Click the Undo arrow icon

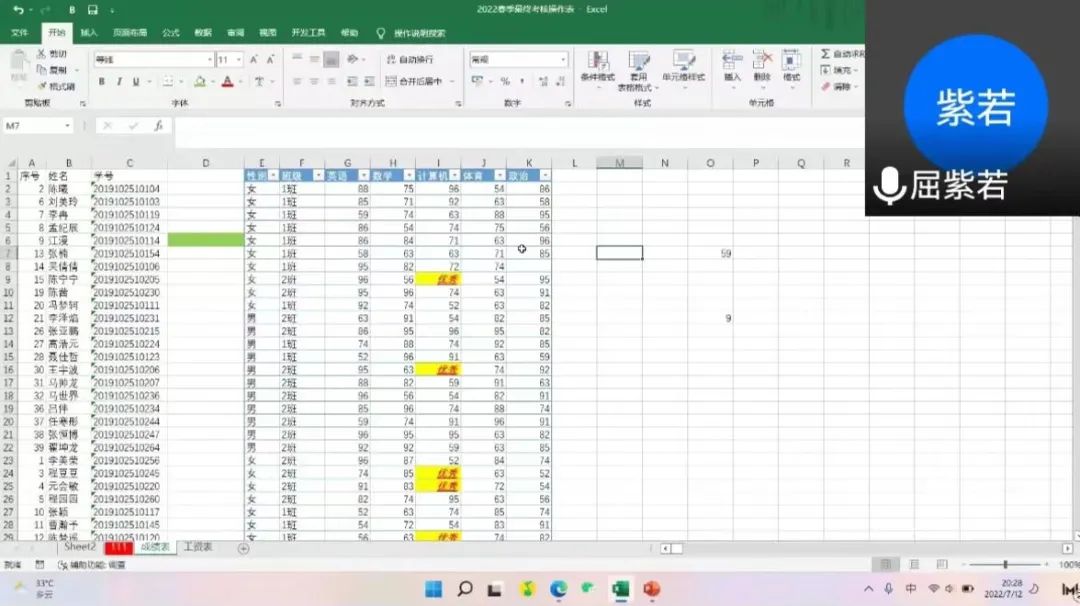[18, 10]
